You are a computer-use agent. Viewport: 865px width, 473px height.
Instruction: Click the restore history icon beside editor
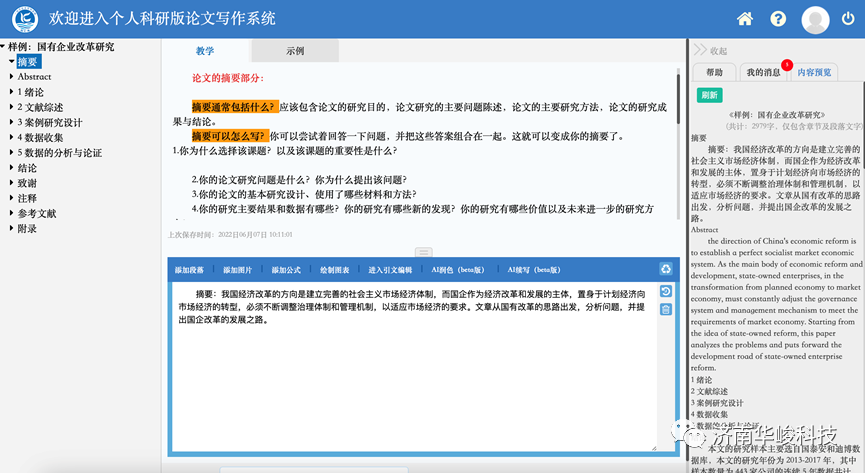(x=666, y=291)
